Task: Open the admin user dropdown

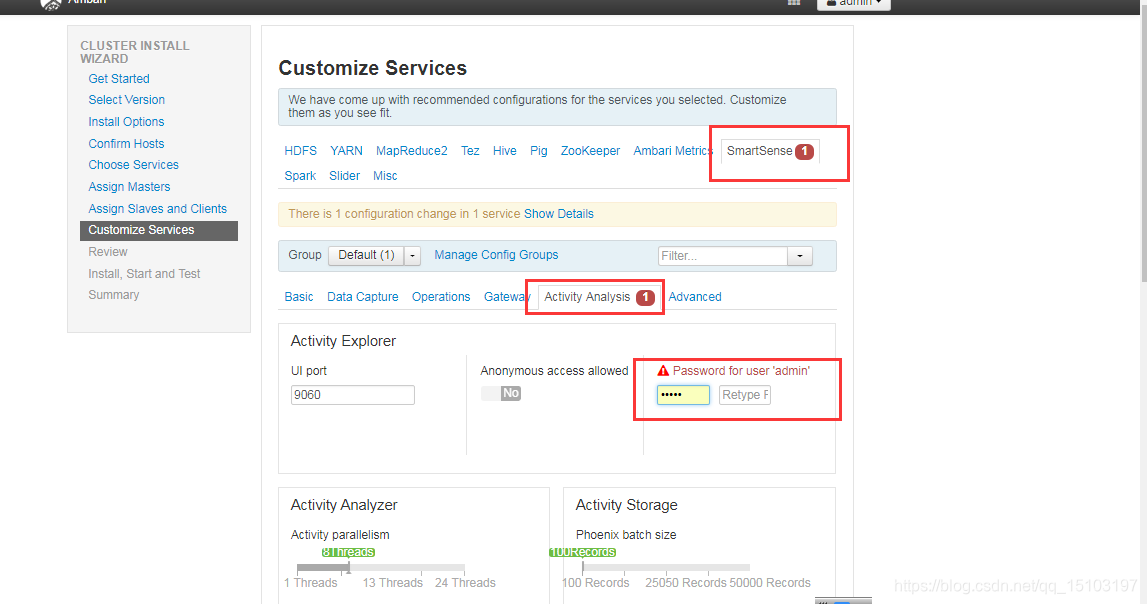Action: click(x=854, y=4)
